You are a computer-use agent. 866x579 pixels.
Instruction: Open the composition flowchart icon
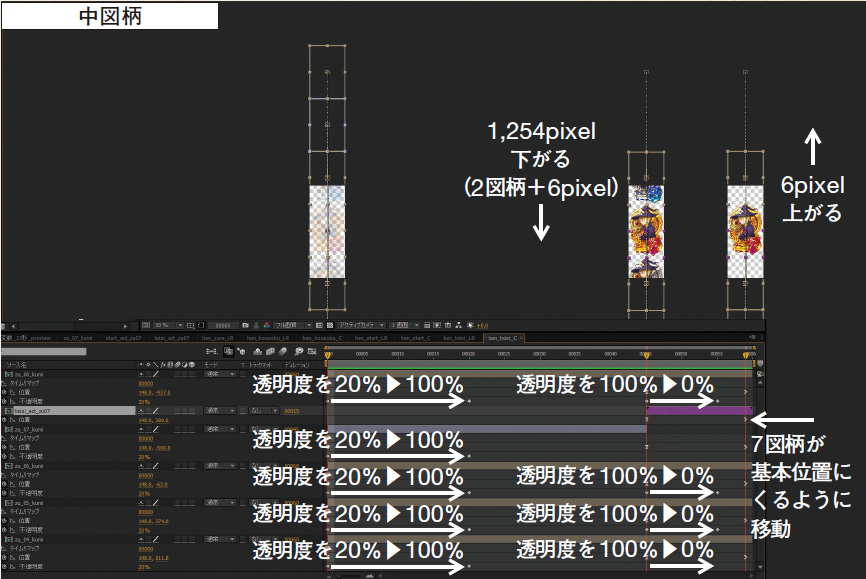(458, 325)
